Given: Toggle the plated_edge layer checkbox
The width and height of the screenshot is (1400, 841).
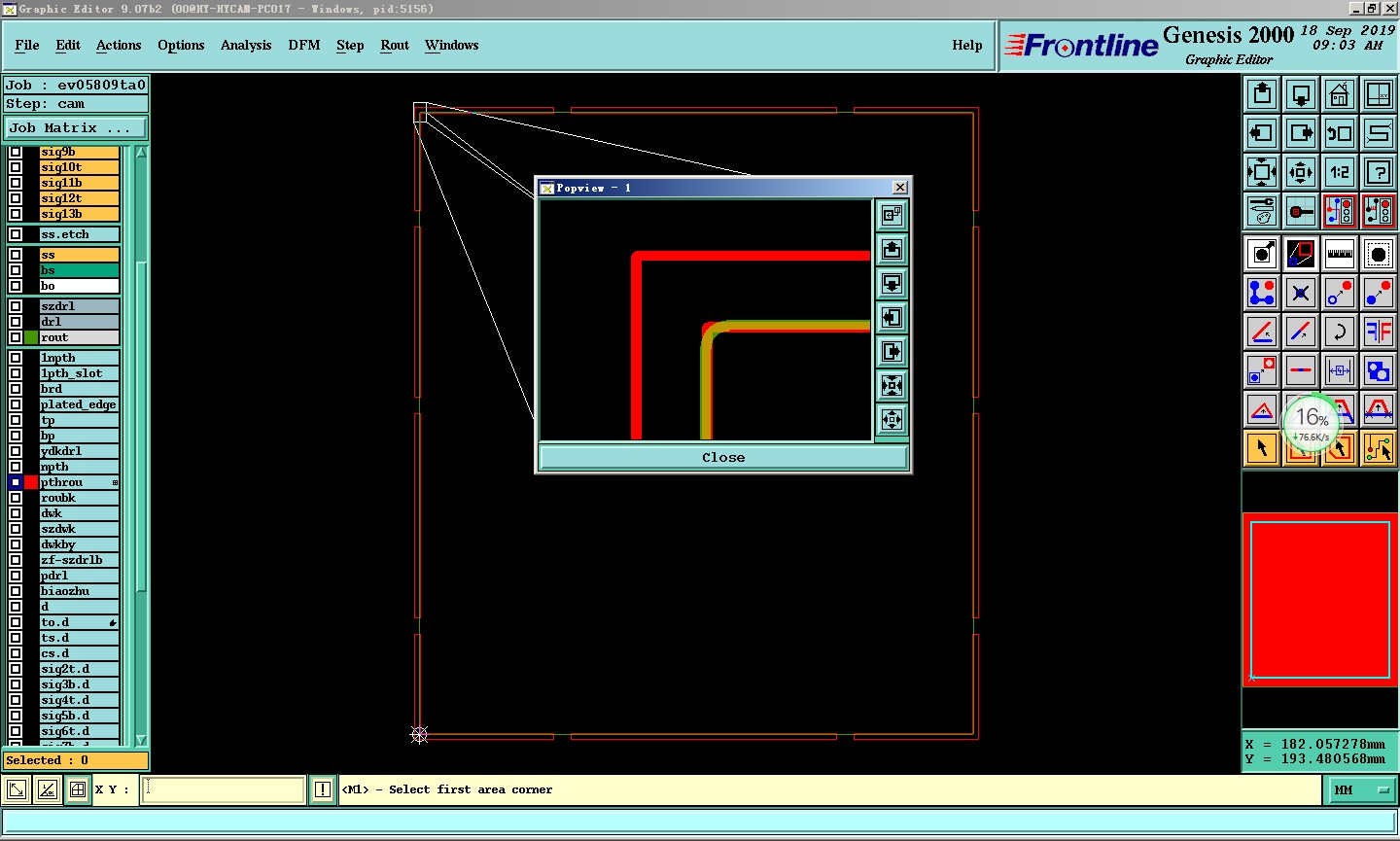Looking at the screenshot, I should [16, 404].
